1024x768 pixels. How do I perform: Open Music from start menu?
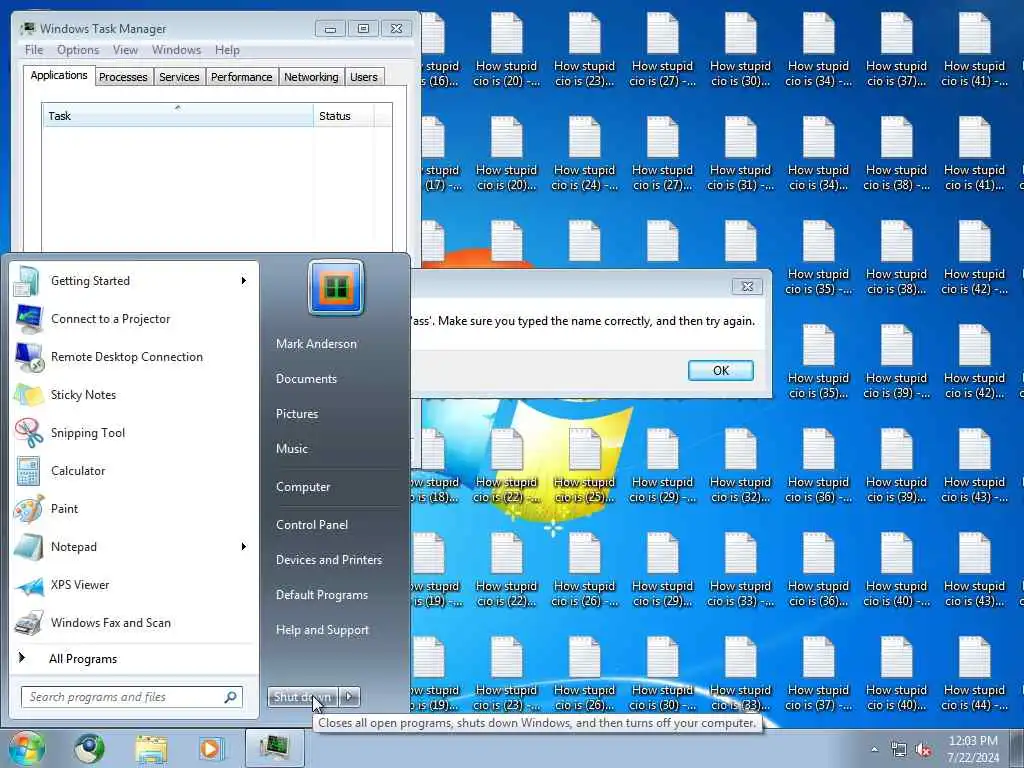(x=292, y=449)
